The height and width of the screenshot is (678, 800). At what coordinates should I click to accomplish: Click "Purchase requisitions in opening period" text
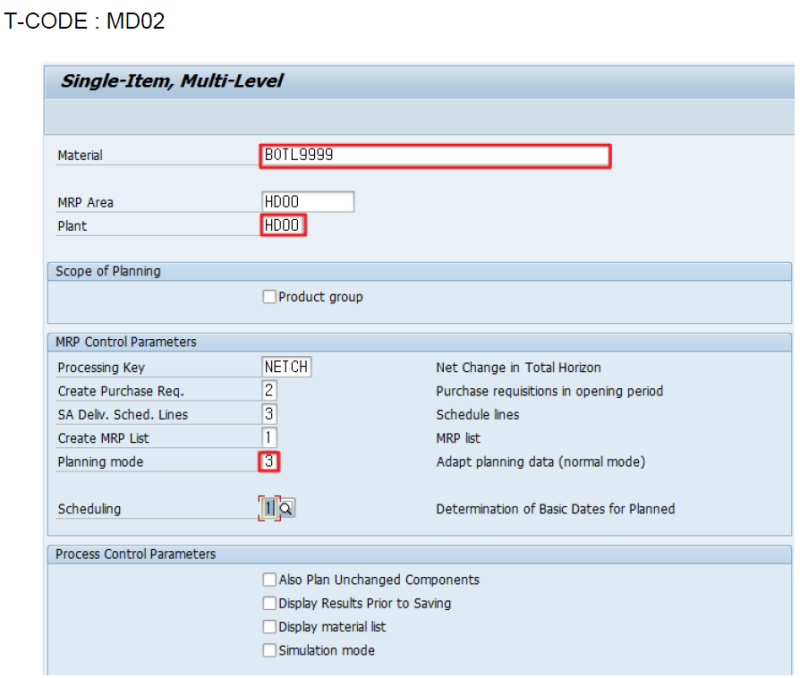[x=549, y=391]
